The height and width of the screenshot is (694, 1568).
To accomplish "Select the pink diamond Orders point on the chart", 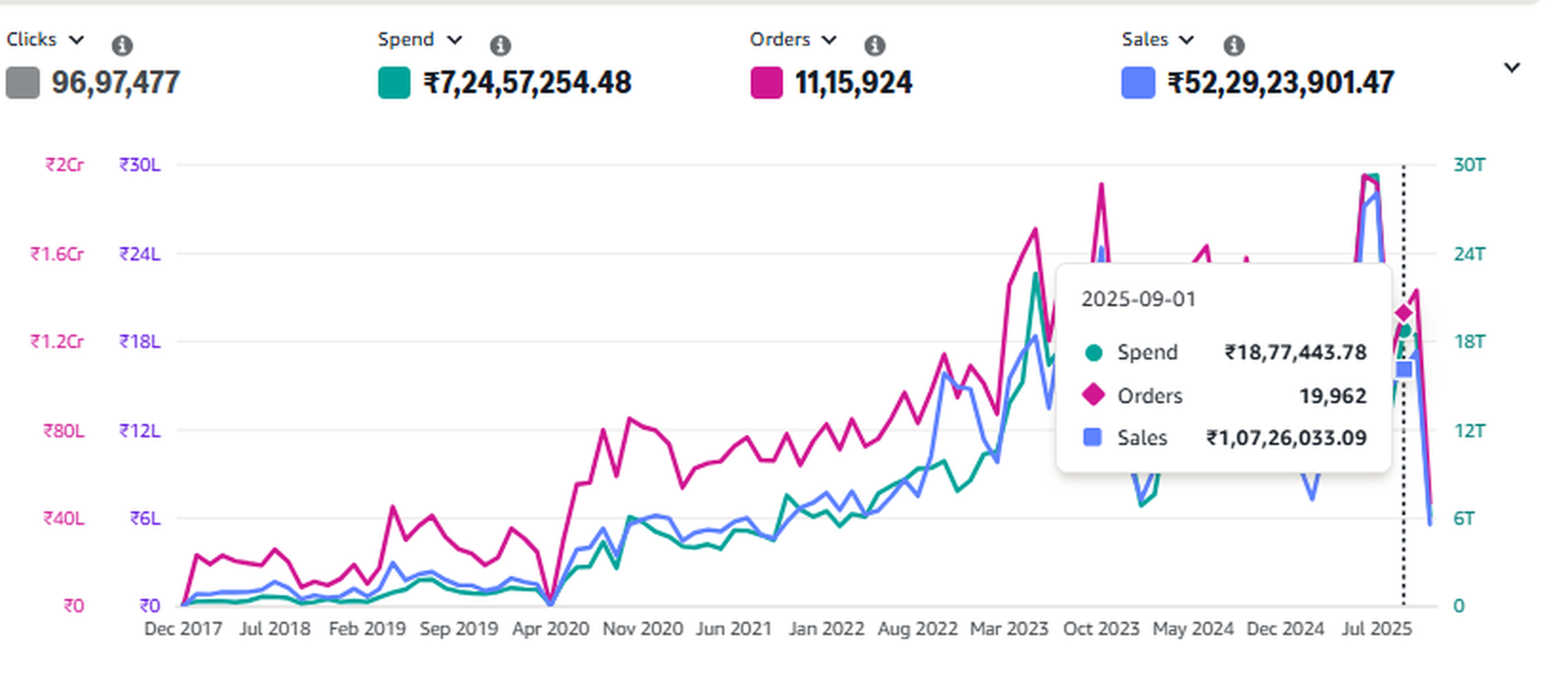I will (x=1404, y=313).
